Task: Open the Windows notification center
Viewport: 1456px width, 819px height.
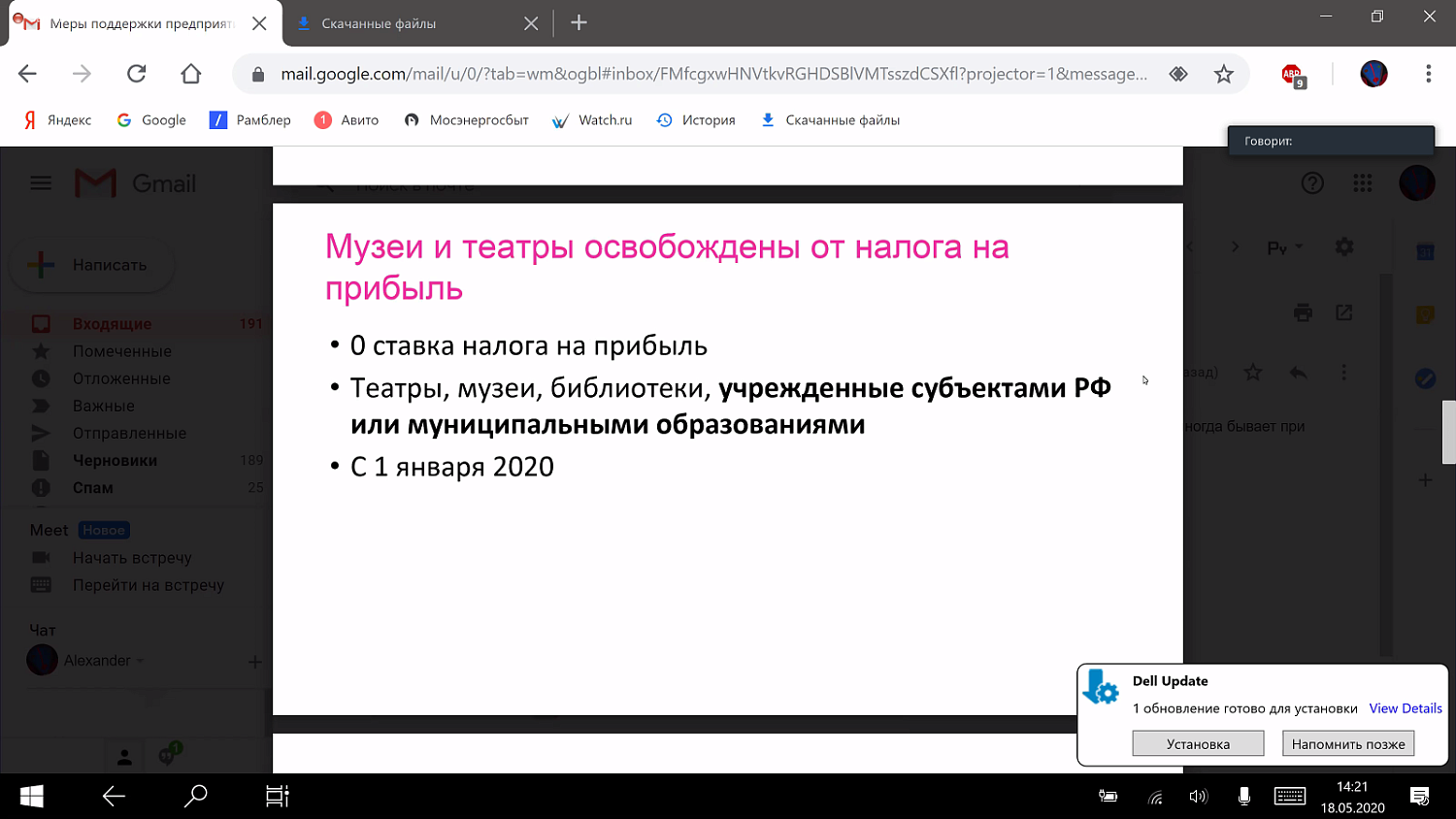Action: tap(1419, 797)
